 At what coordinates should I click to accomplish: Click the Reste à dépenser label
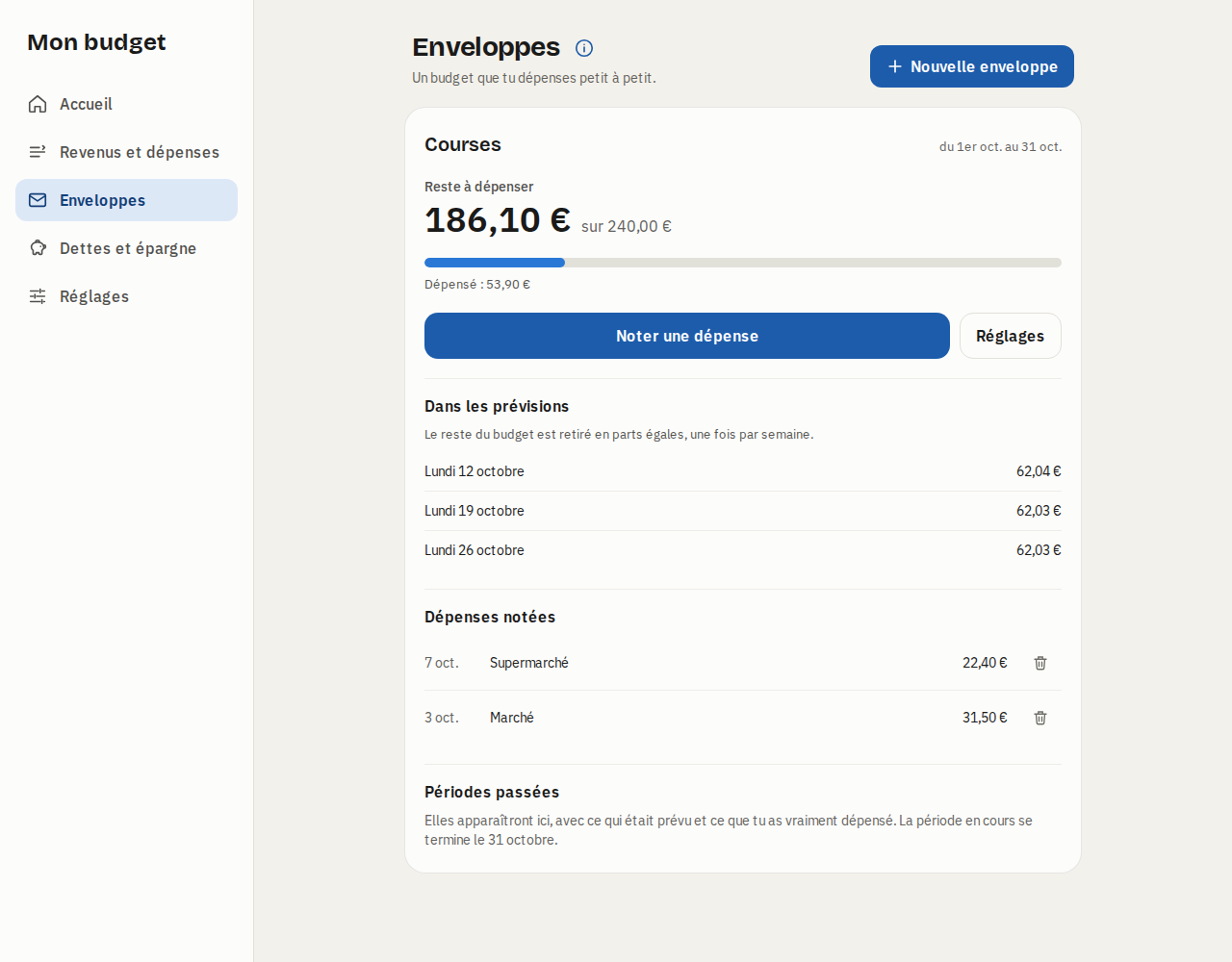coord(479,187)
